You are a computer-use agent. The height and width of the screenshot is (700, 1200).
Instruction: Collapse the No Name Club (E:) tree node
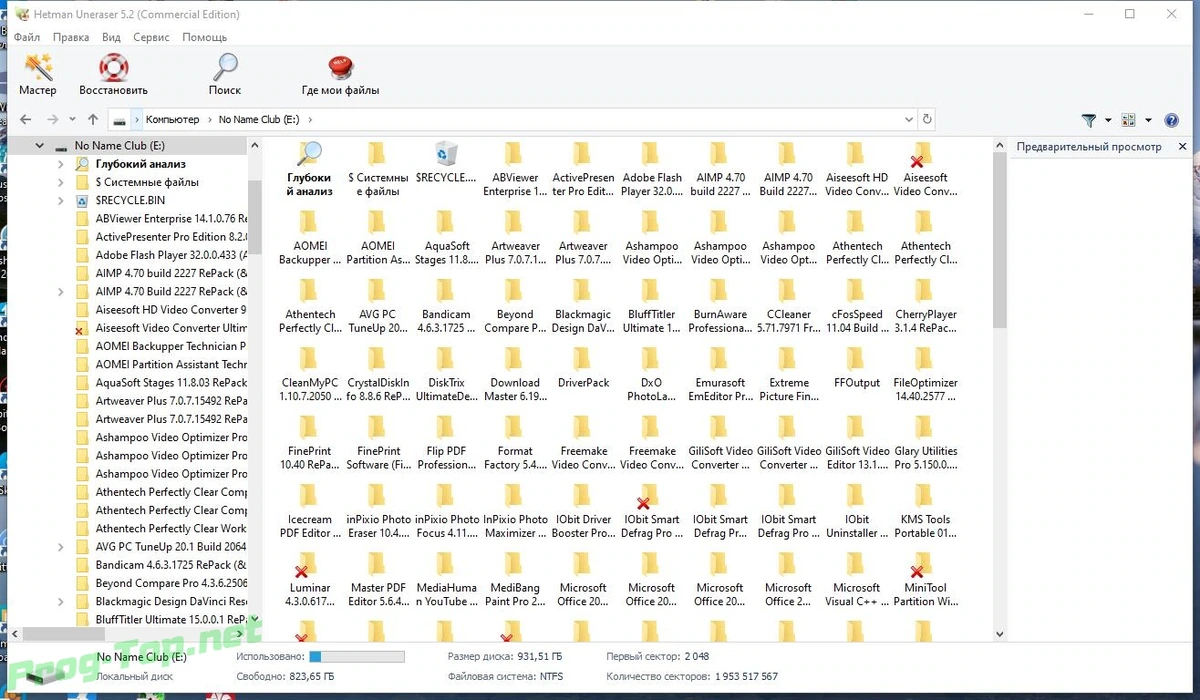(x=39, y=146)
